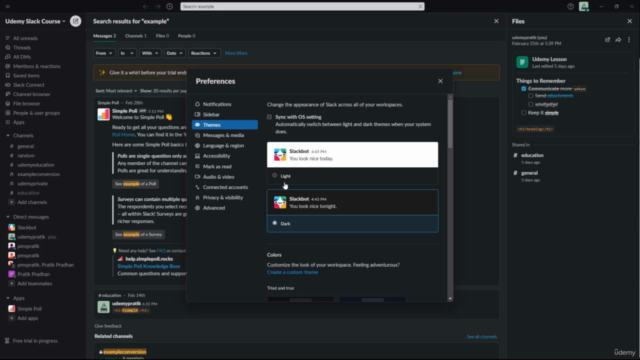Switch to the People 0 tab
640x360 pixels.
click(x=187, y=36)
